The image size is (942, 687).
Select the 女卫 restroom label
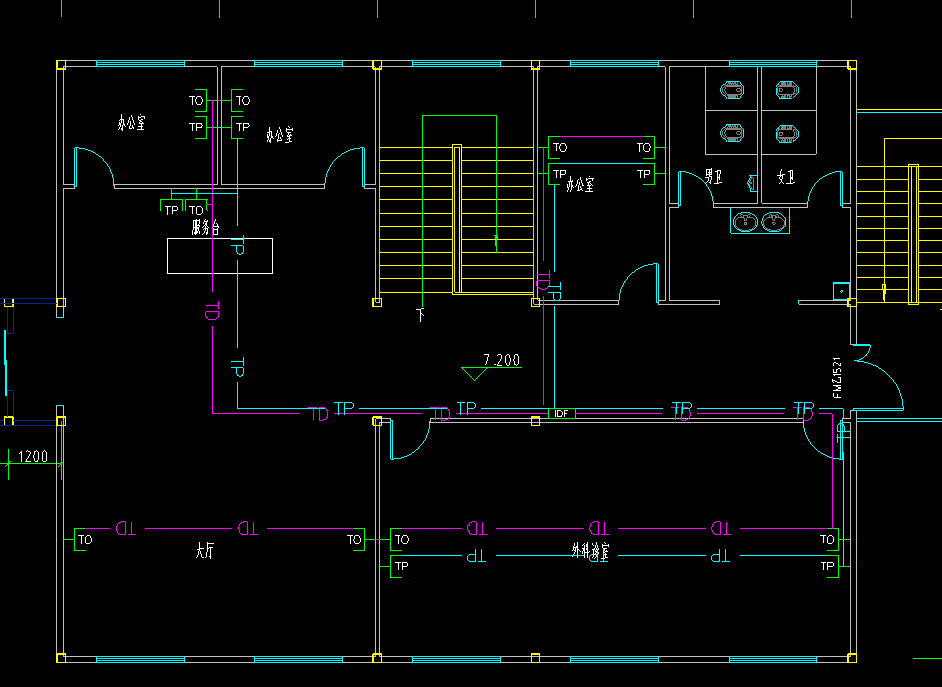[786, 177]
